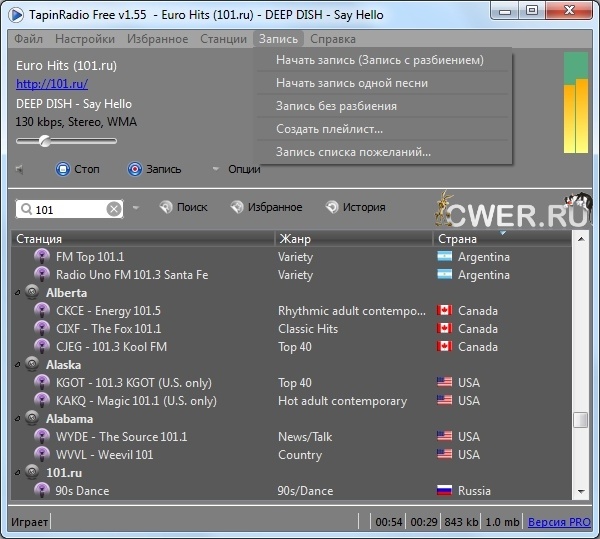The height and width of the screenshot is (539, 600).
Task: Select 'Начать запись одной песни' menu item
Action: coord(352,83)
